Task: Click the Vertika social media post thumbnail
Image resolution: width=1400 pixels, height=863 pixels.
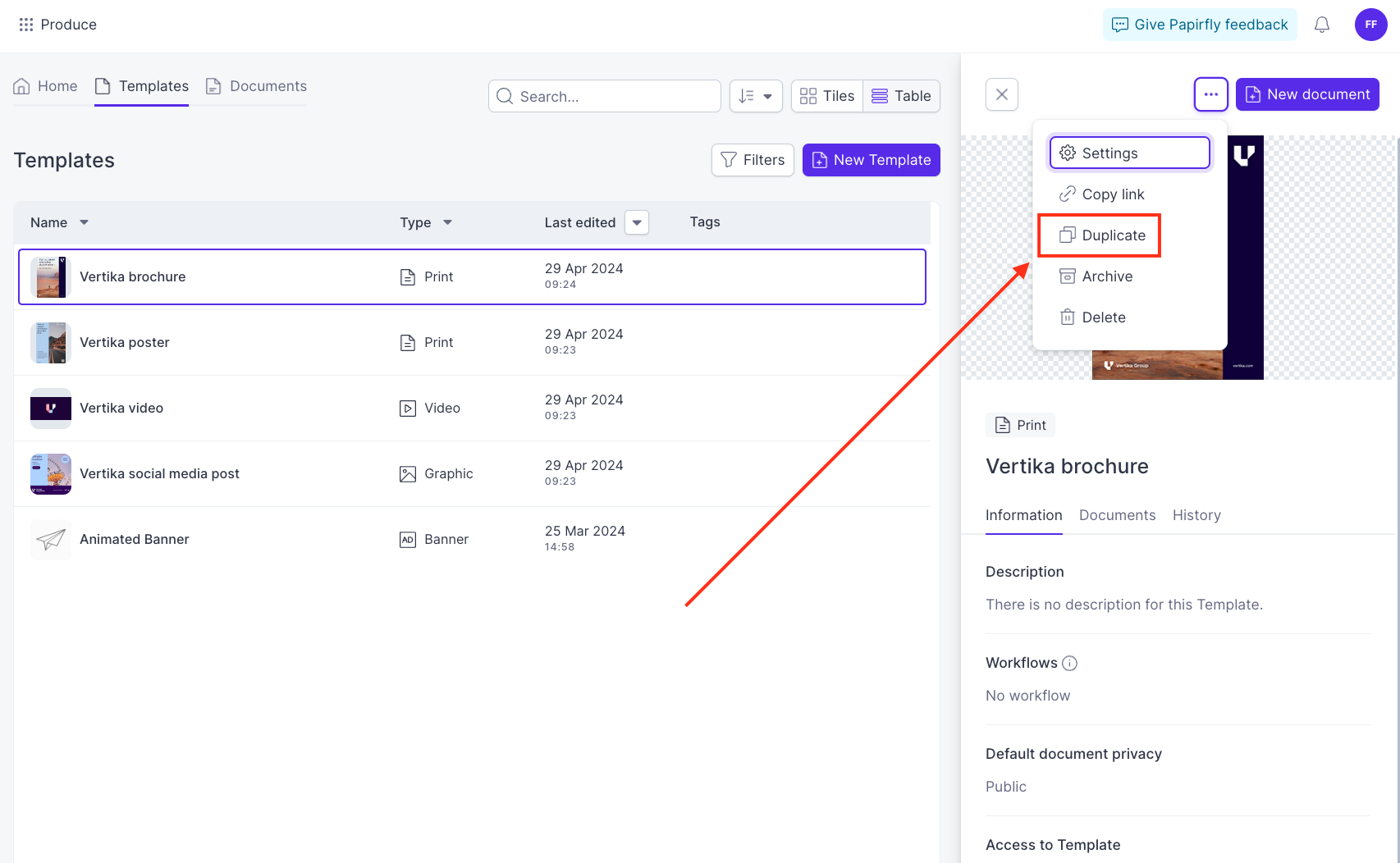Action: tap(50, 474)
